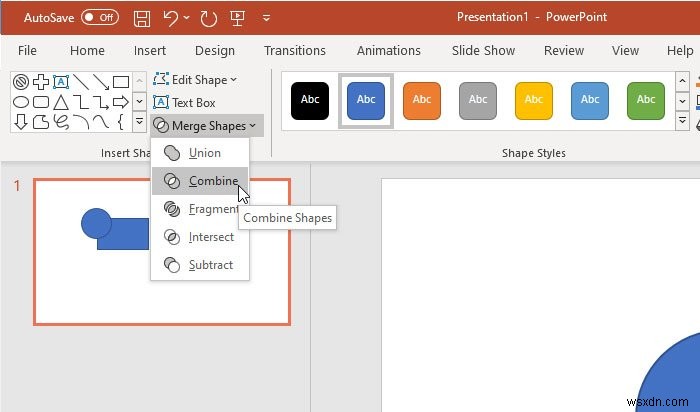Select the text box shape in gallery
The width and height of the screenshot is (700, 412).
point(61,82)
